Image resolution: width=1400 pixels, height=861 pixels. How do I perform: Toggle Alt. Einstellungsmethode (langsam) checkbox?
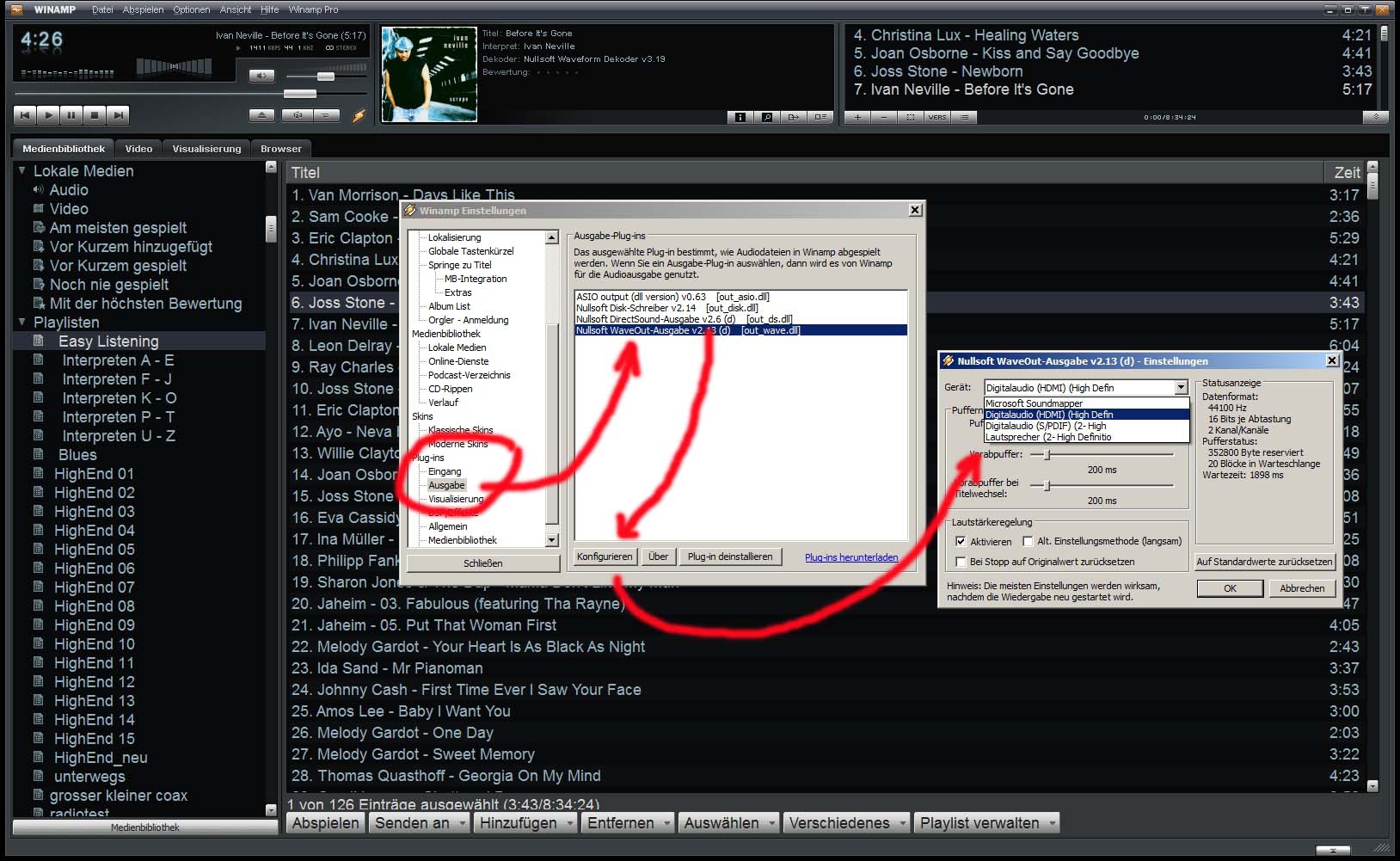[1028, 541]
